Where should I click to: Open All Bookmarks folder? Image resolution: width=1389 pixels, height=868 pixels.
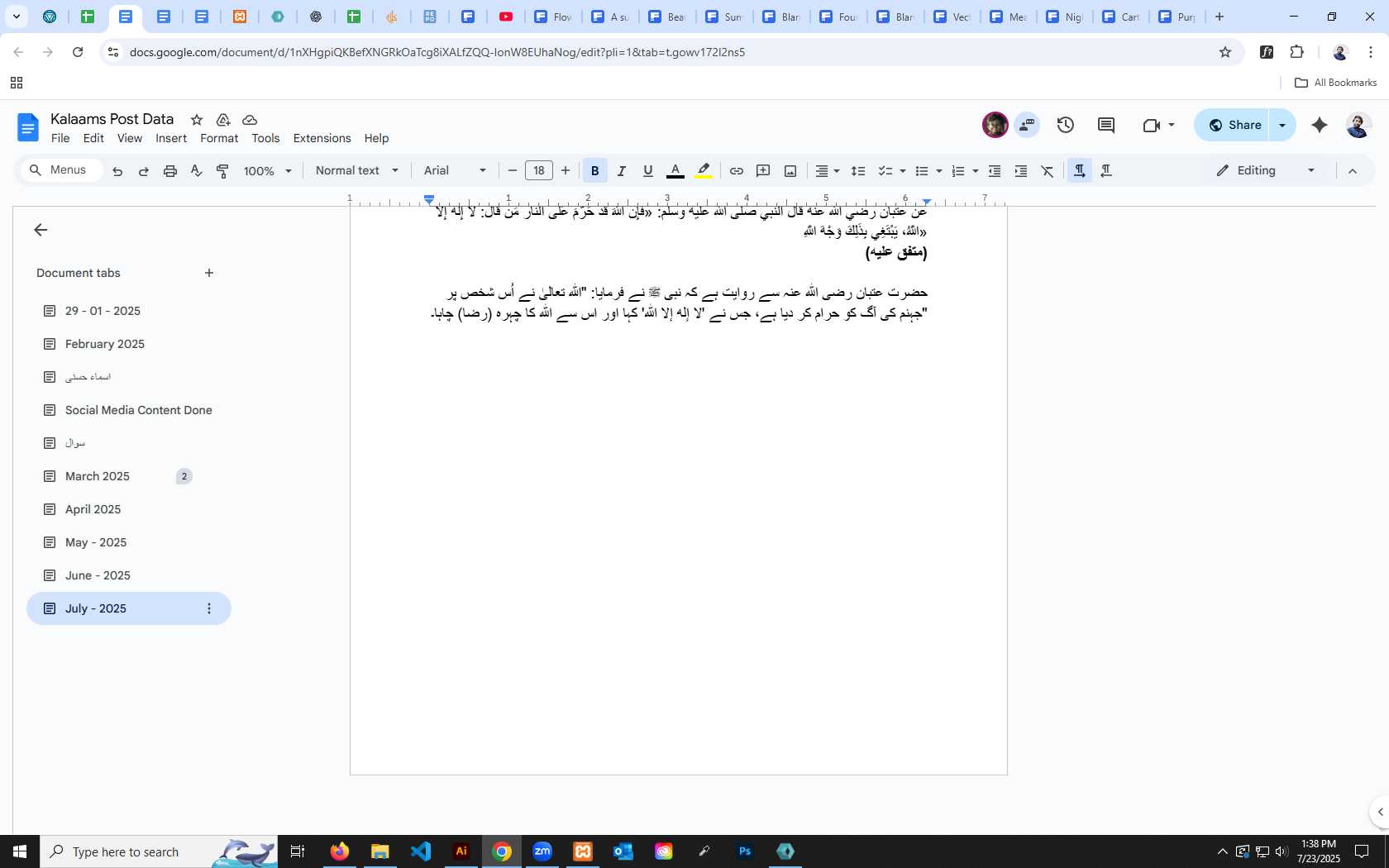pyautogui.click(x=1335, y=83)
